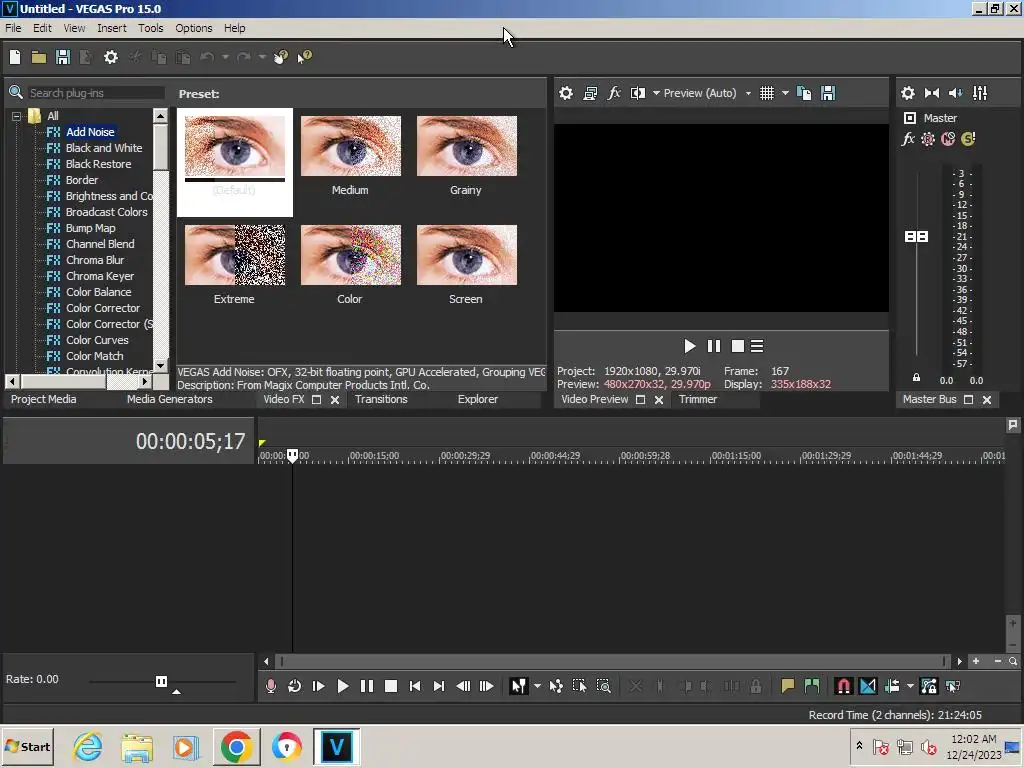Screen dimensions: 1024x768
Task: Select the Zoom Edit magnifier tool
Action: pyautogui.click(x=603, y=686)
